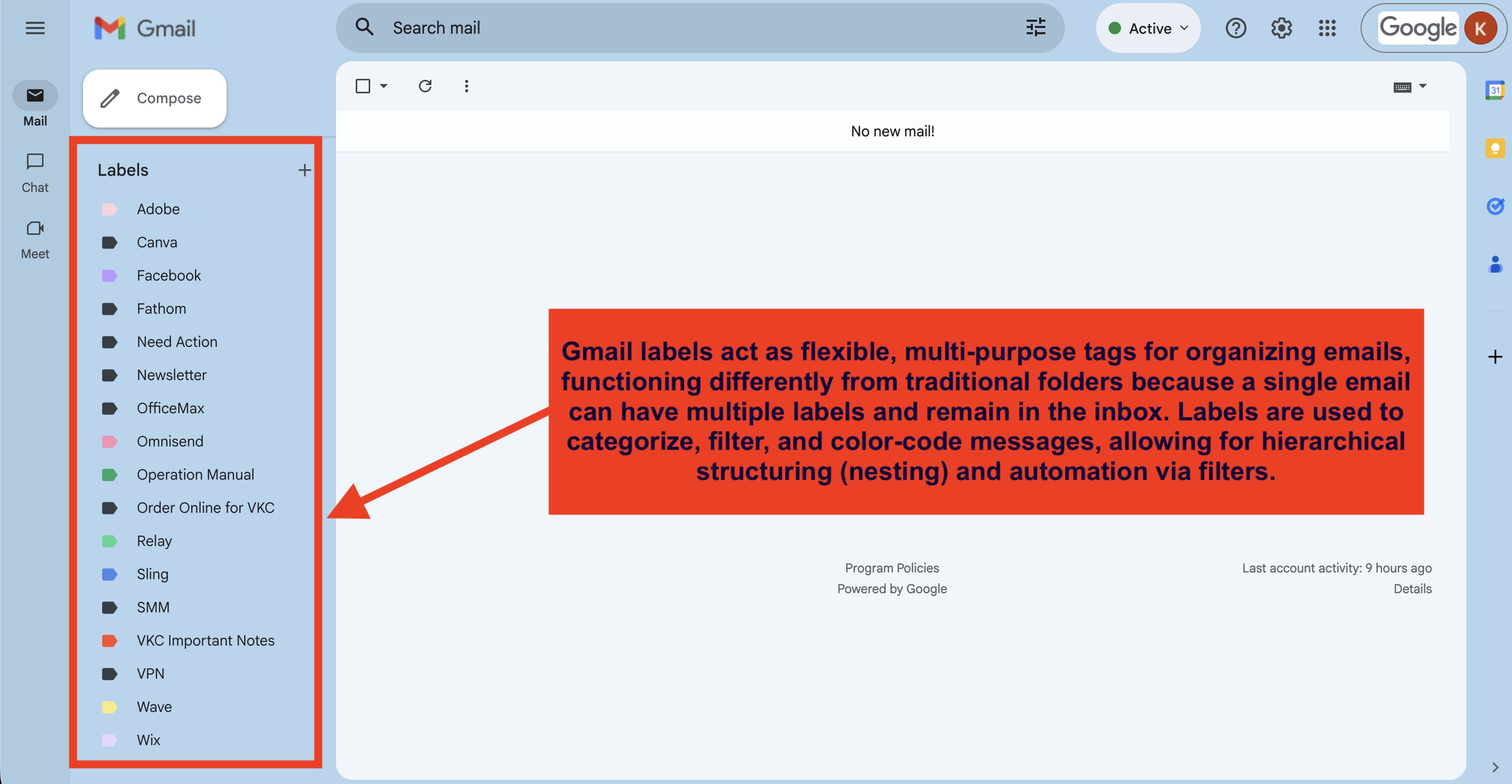Open input tools keyboard dropdown
Image resolution: width=1512 pixels, height=784 pixels.
tap(1410, 87)
